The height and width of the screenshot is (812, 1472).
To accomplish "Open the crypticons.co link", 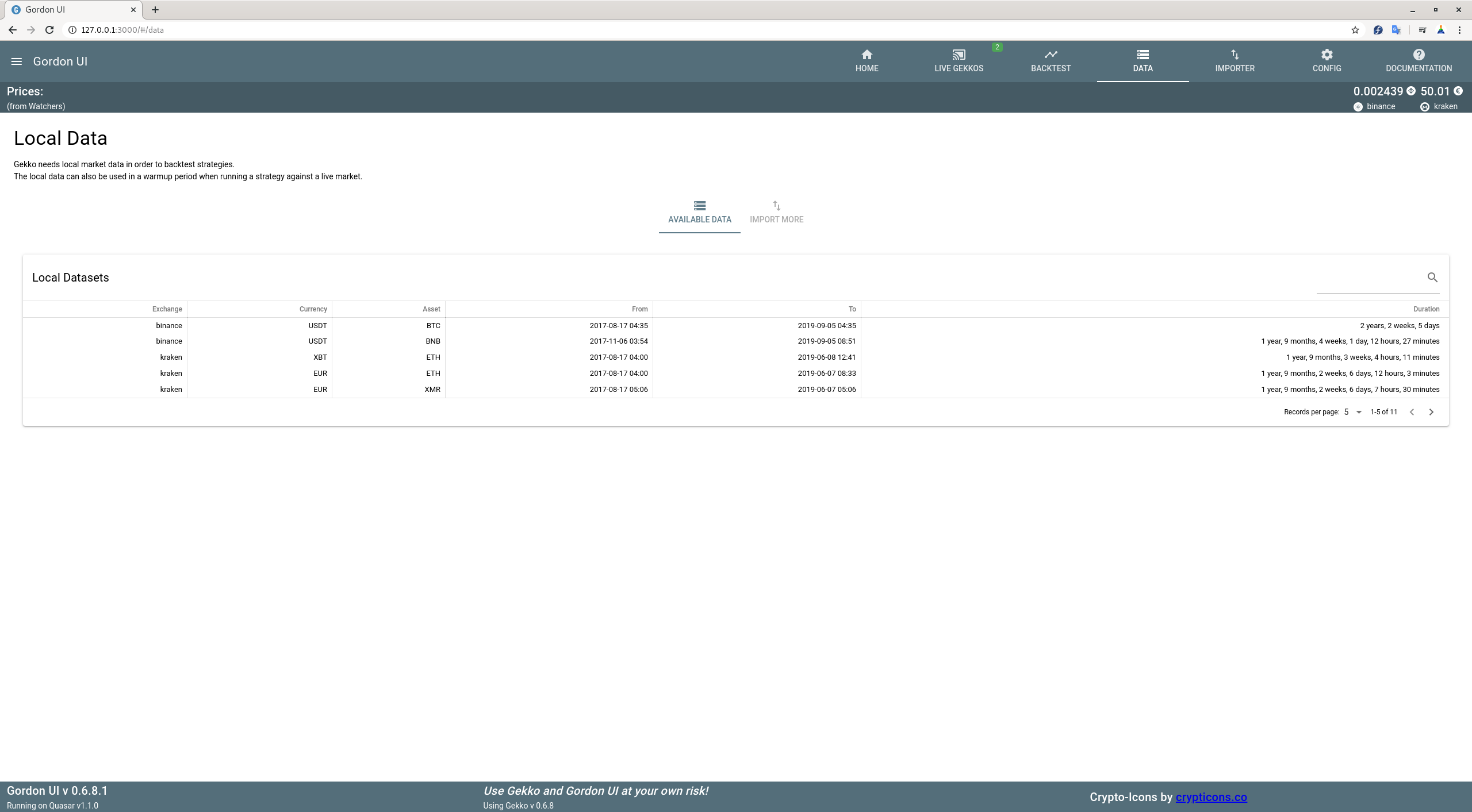I will coord(1211,797).
